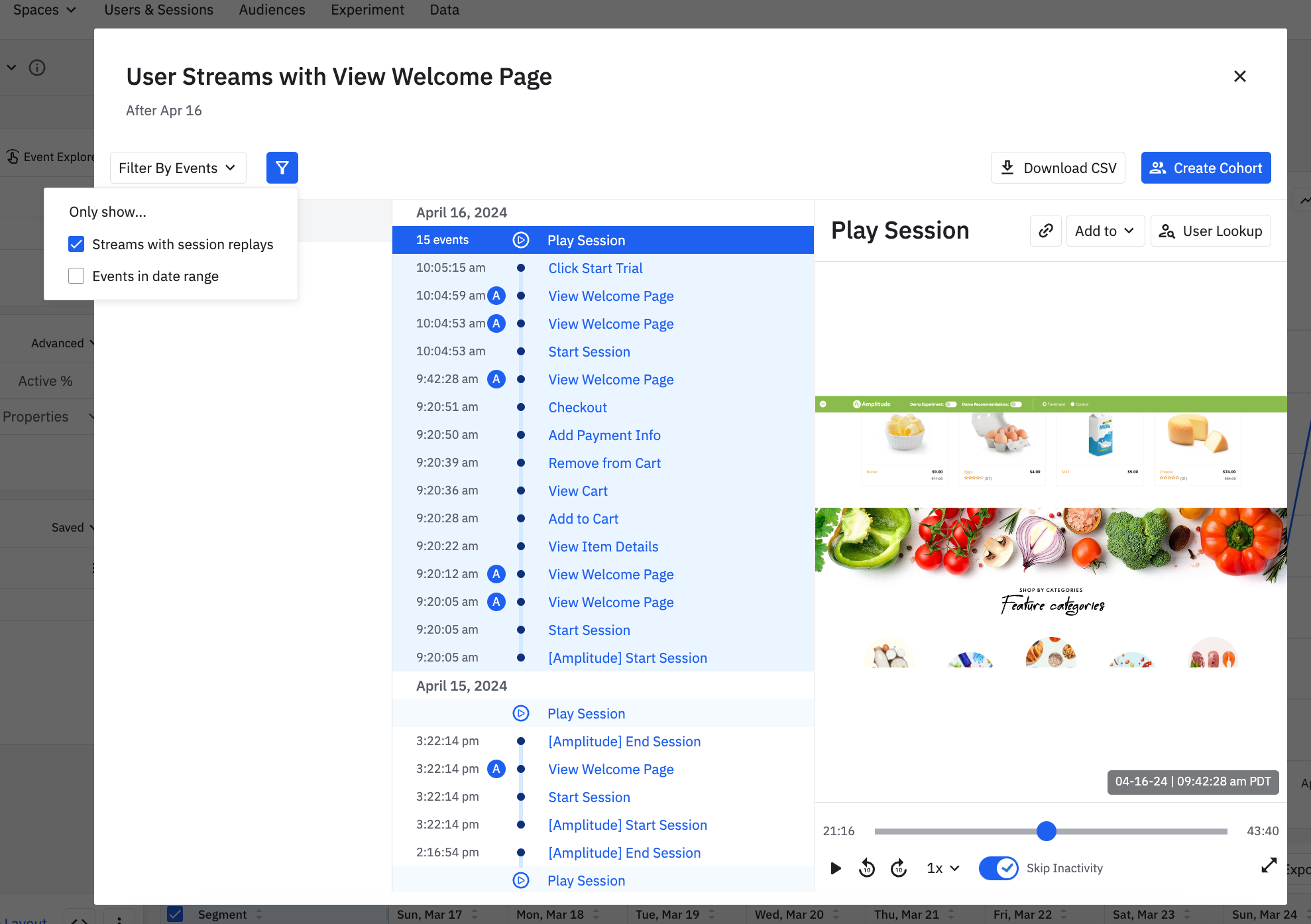Close the User Streams dialog
Image resolution: width=1311 pixels, height=924 pixels.
[1239, 76]
